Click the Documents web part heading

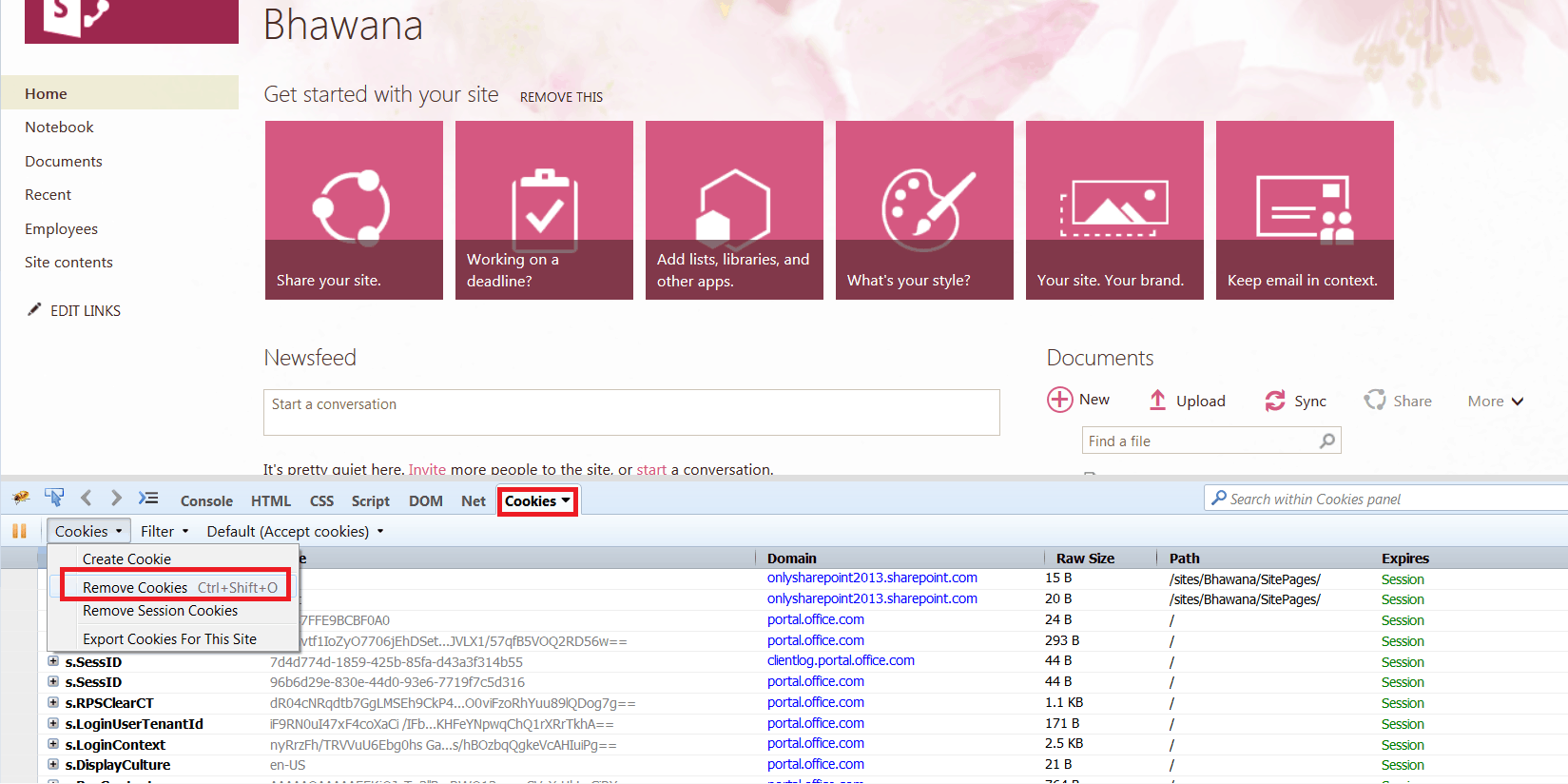(x=1100, y=358)
